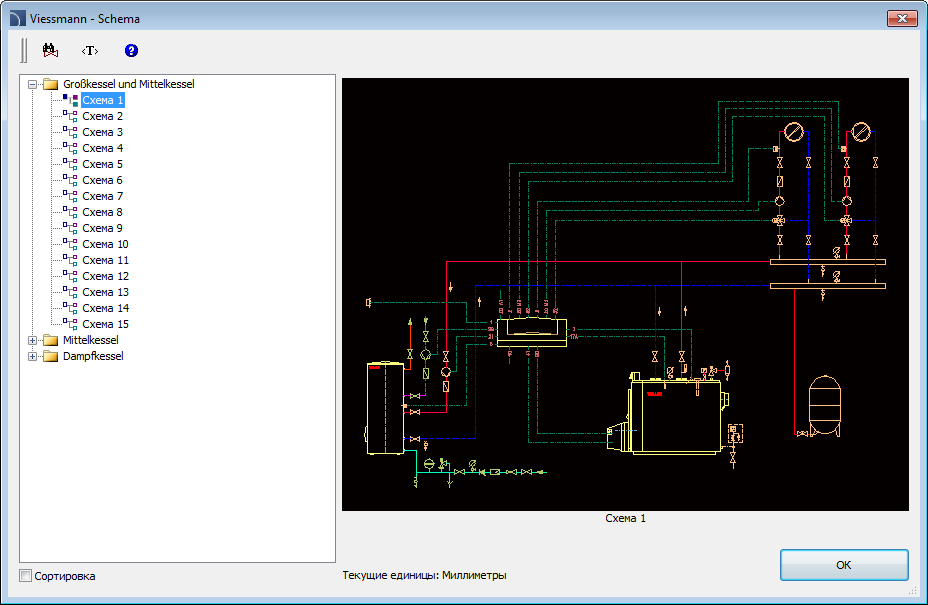
Task: Click the Großkessel und Mittelkessel folder icon
Action: click(x=51, y=84)
